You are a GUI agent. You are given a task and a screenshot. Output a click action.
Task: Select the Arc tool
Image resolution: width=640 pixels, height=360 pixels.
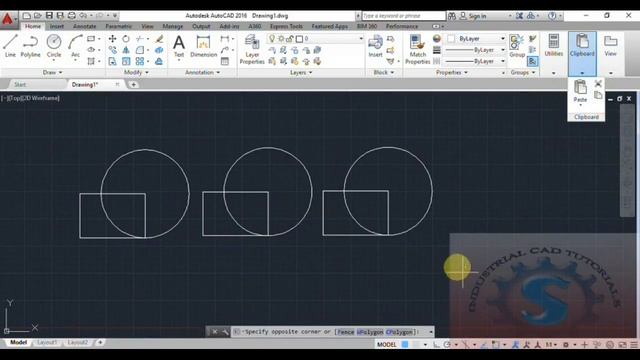point(76,46)
